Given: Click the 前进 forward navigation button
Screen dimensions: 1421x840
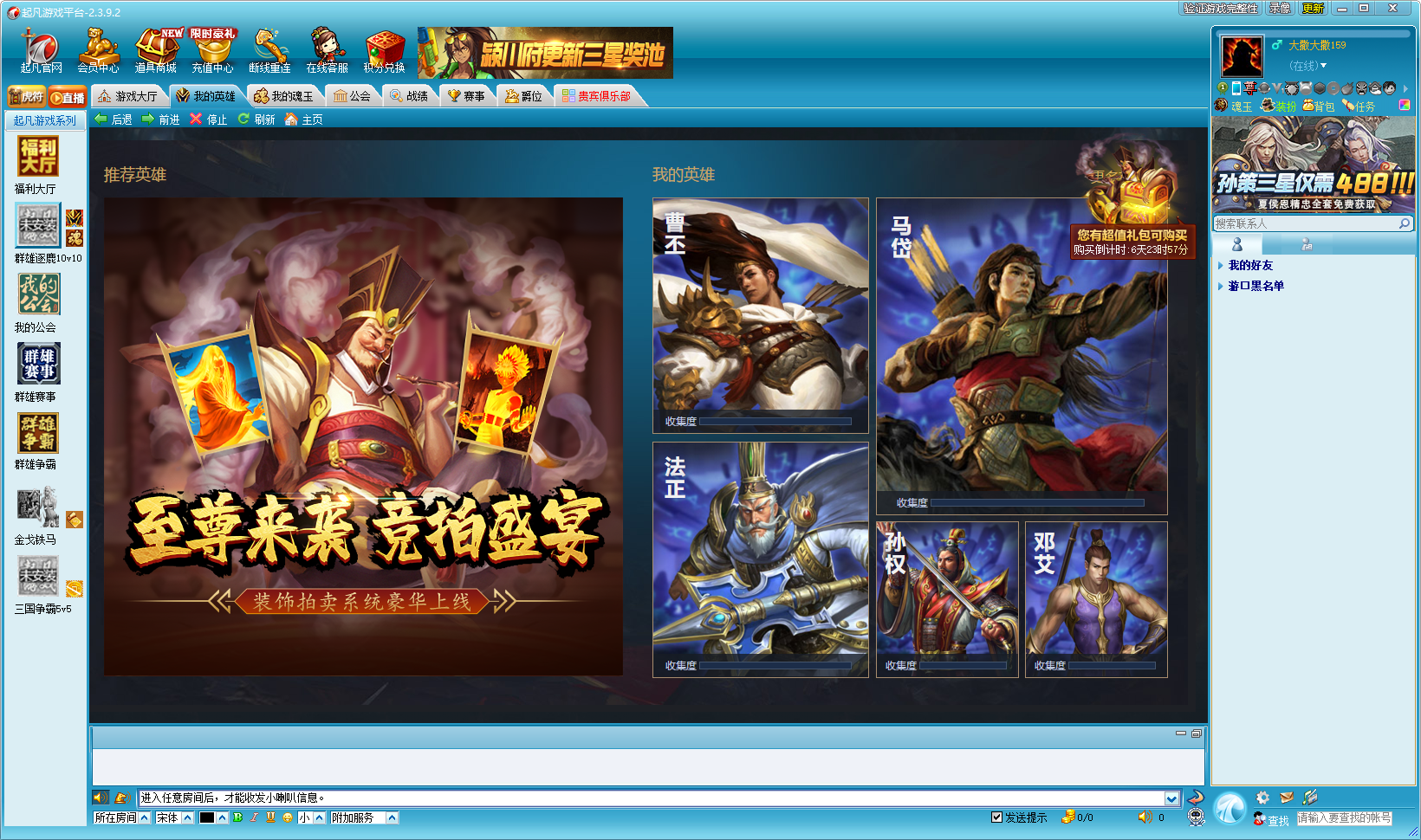Looking at the screenshot, I should (x=161, y=120).
